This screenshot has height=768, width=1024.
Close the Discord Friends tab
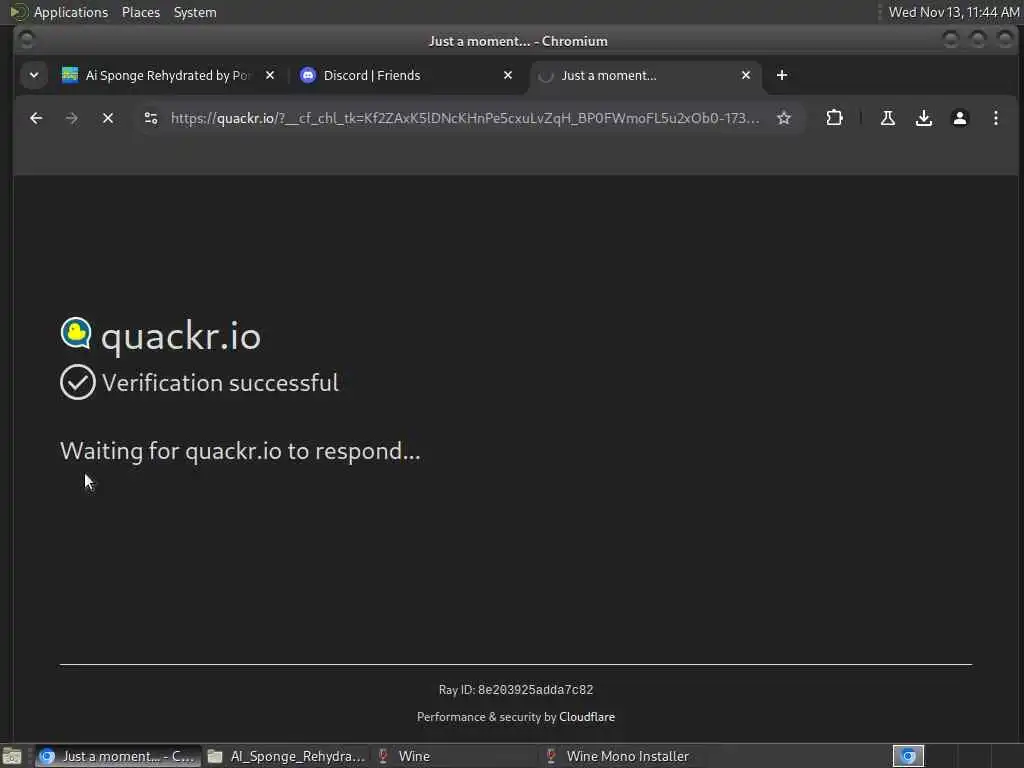click(x=507, y=75)
